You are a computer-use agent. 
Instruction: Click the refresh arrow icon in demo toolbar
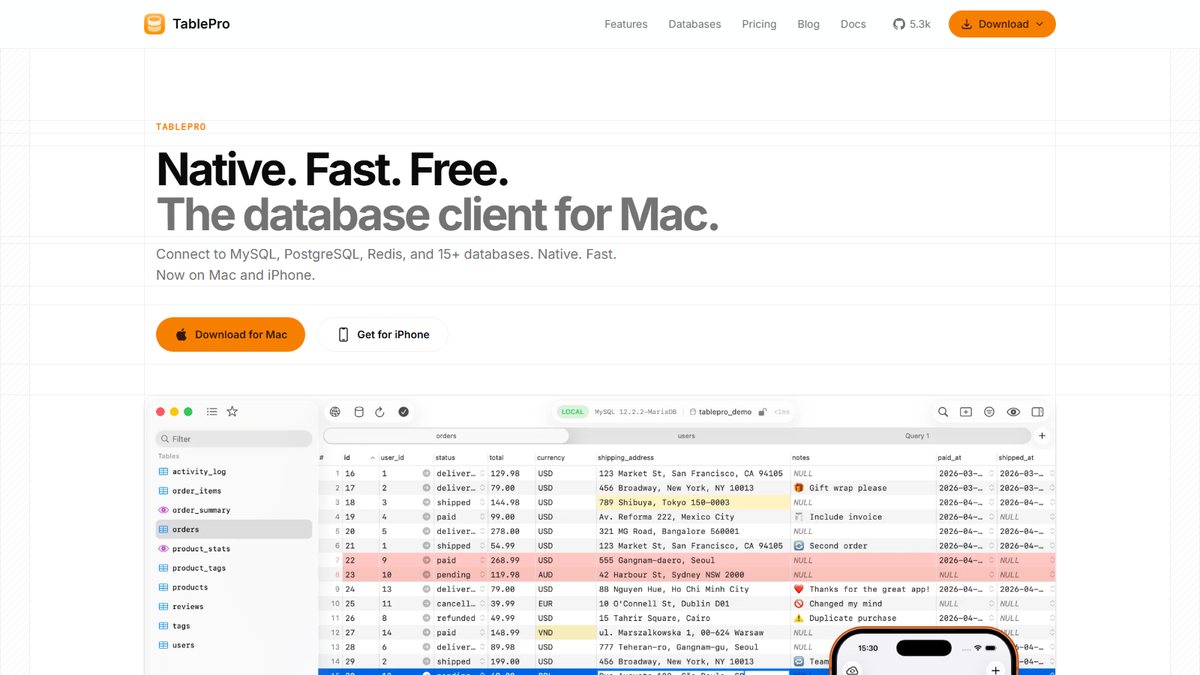point(380,411)
